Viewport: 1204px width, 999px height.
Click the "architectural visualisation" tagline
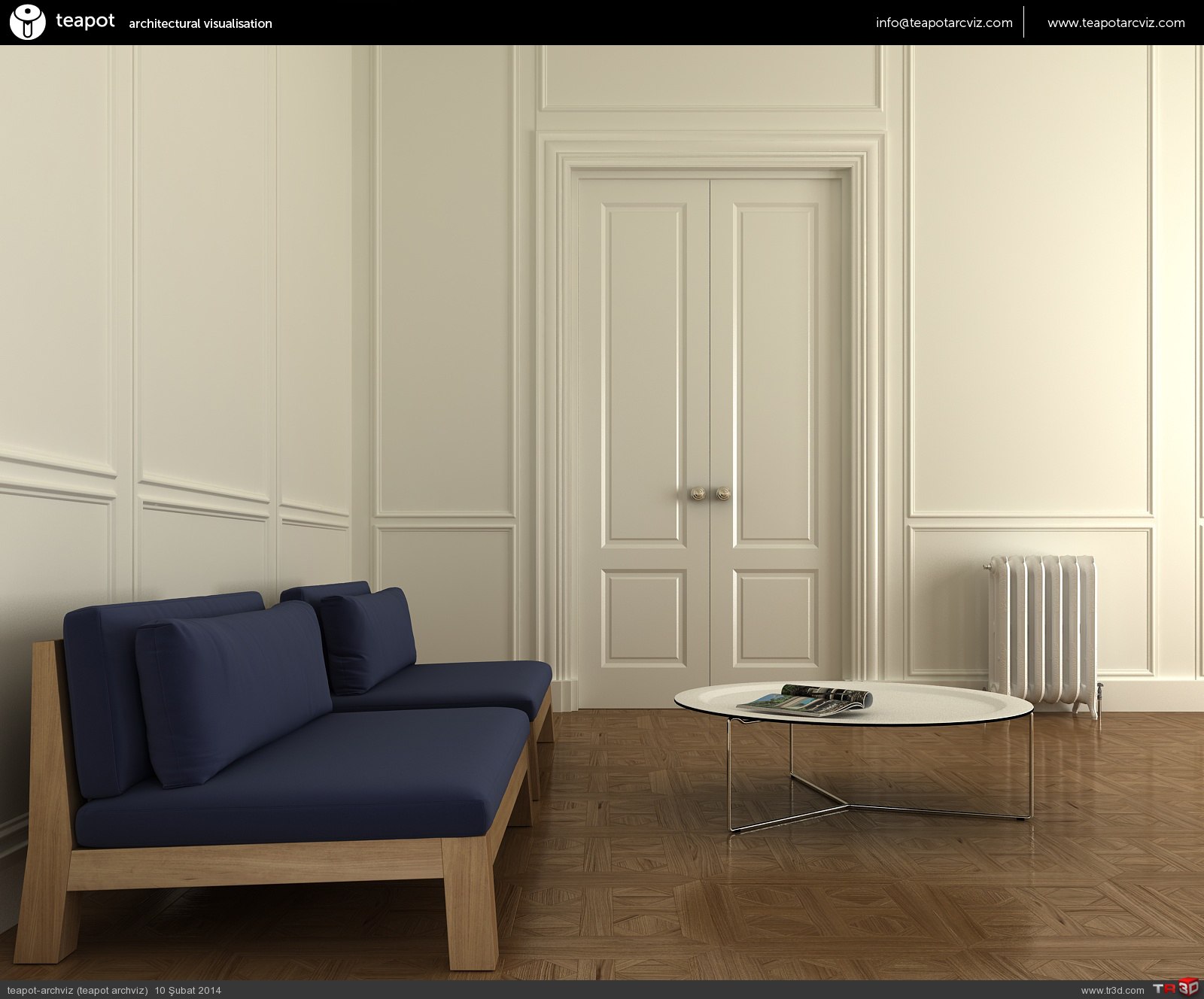coord(200,24)
